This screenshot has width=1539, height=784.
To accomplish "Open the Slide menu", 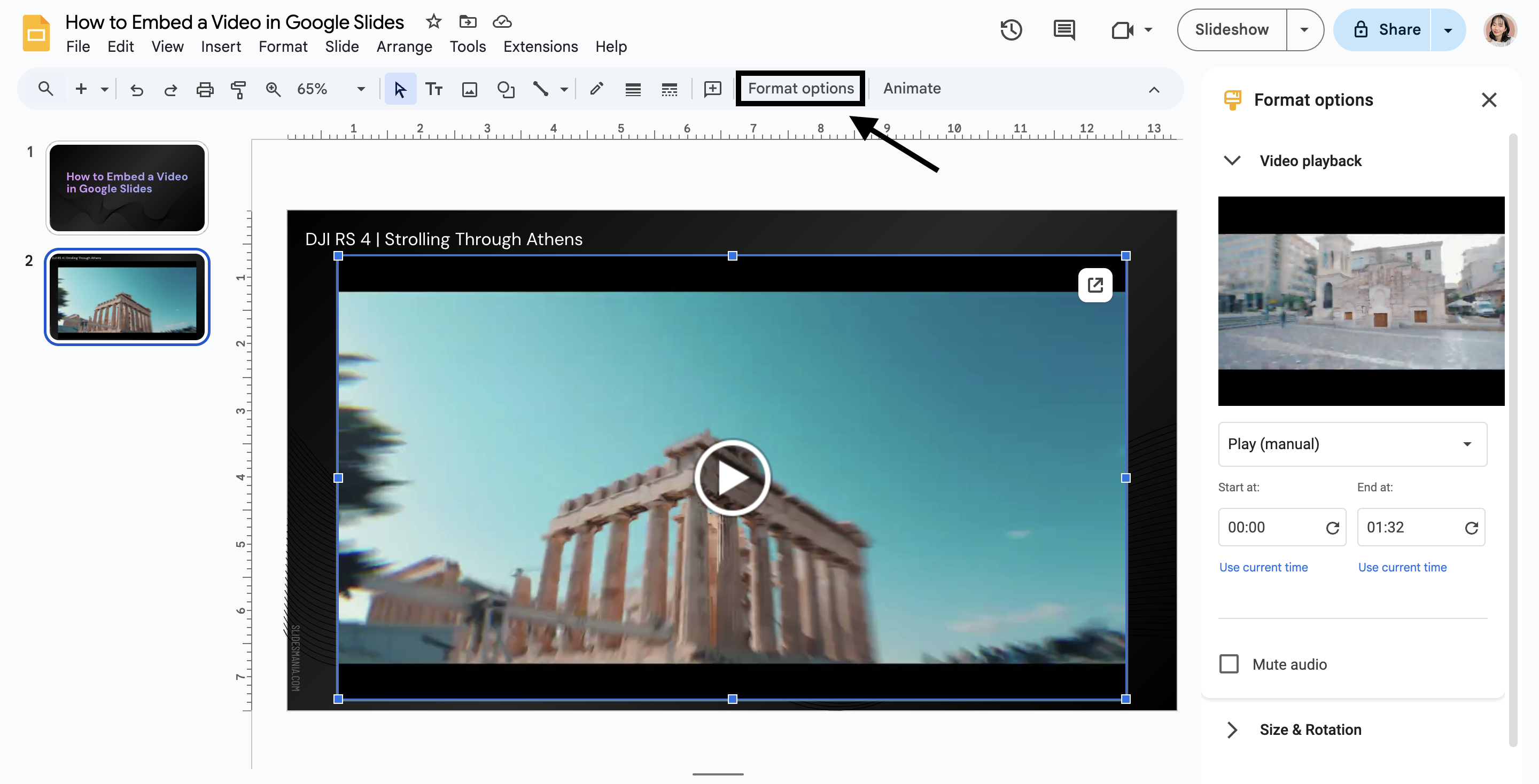I will tap(342, 46).
